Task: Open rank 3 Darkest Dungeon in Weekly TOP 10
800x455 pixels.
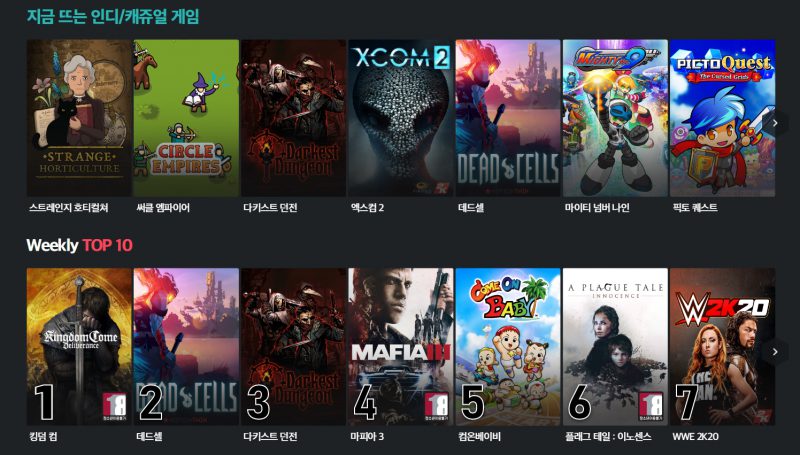Action: (x=293, y=346)
